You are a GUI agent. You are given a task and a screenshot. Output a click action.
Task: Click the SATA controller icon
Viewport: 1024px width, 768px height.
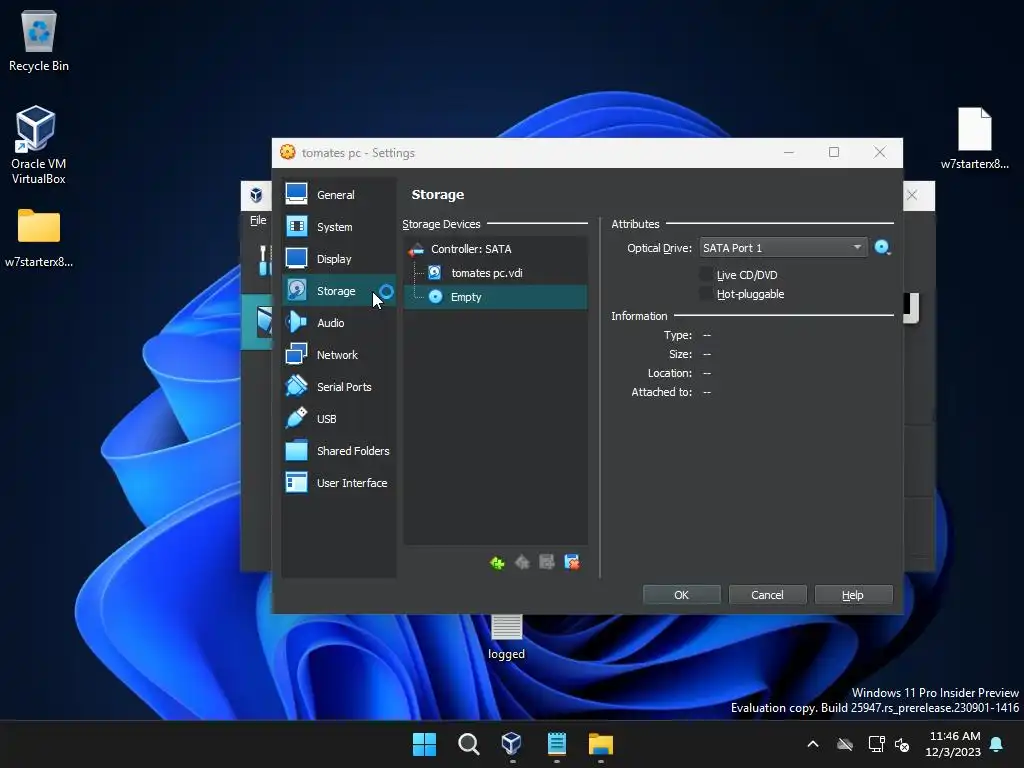tap(416, 249)
